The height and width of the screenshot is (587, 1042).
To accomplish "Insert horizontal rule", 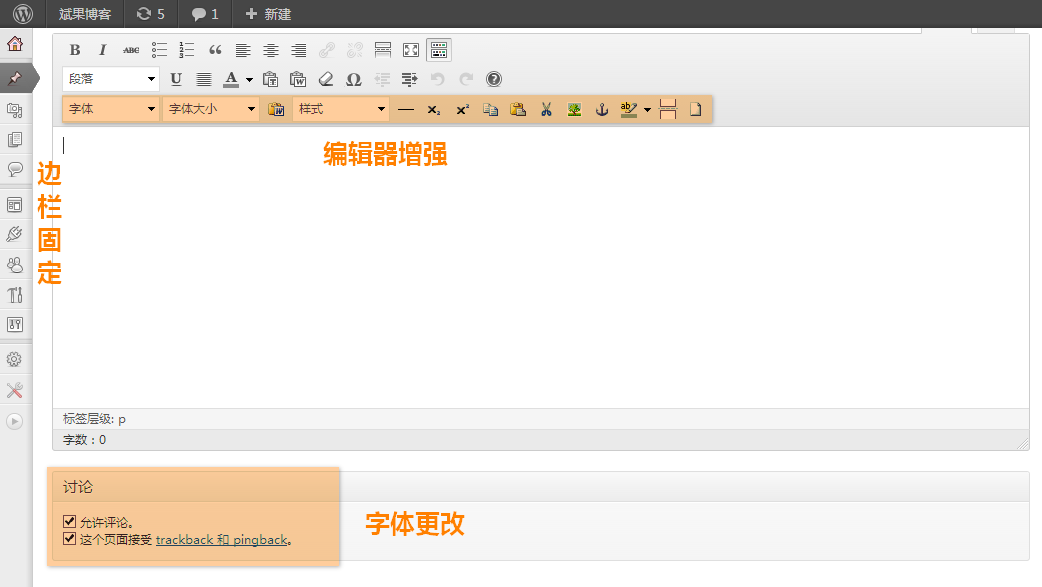I will 405,110.
